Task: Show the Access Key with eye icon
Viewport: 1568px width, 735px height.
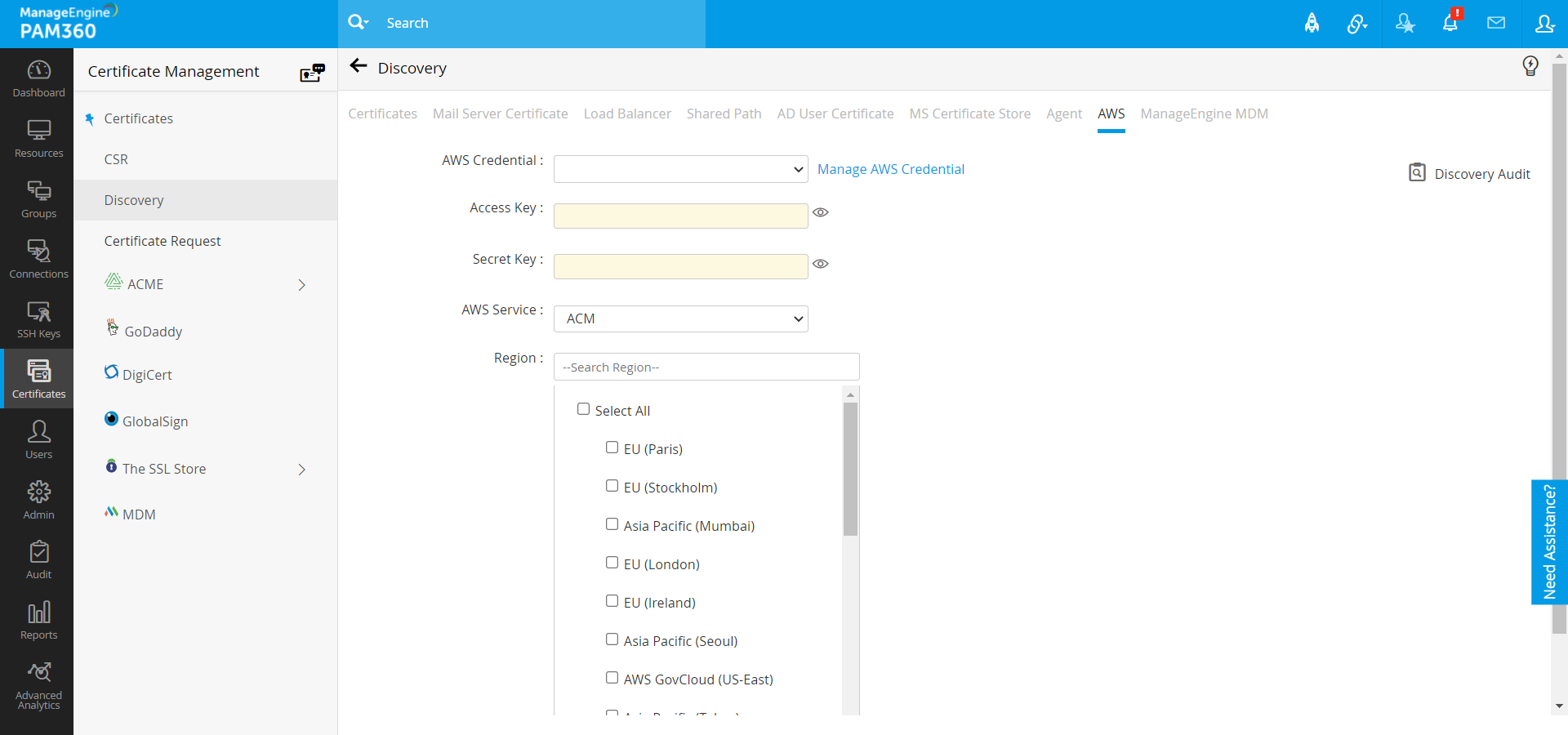Action: [x=821, y=212]
